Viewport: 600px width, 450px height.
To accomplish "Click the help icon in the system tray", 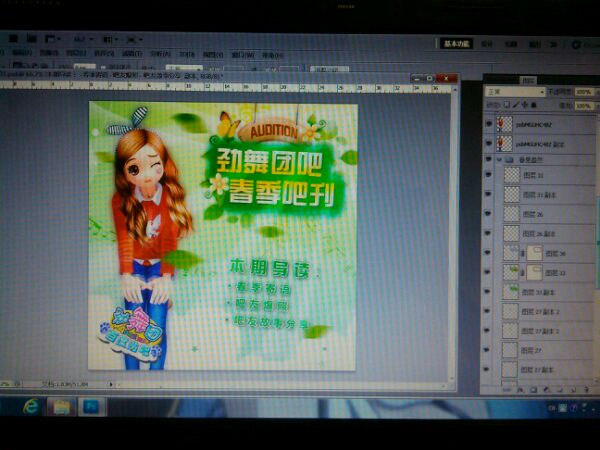I will click(573, 408).
